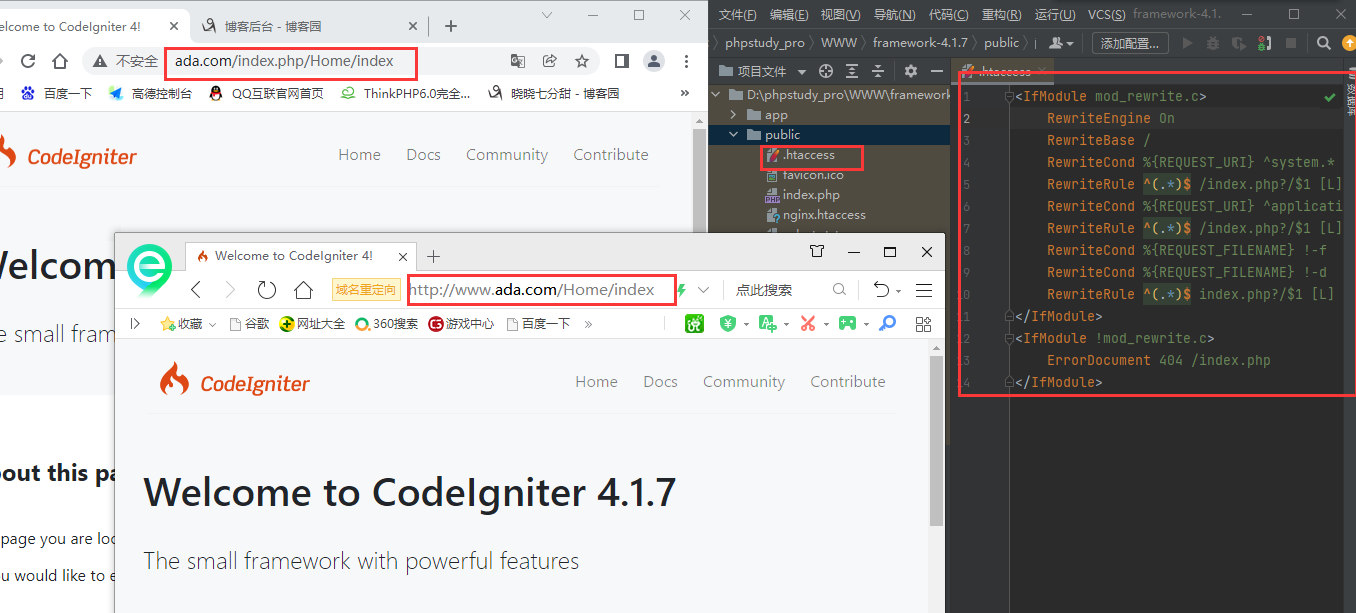Expand Chrome's hidden bookmarks chevron
1356x613 pixels.
pos(685,93)
